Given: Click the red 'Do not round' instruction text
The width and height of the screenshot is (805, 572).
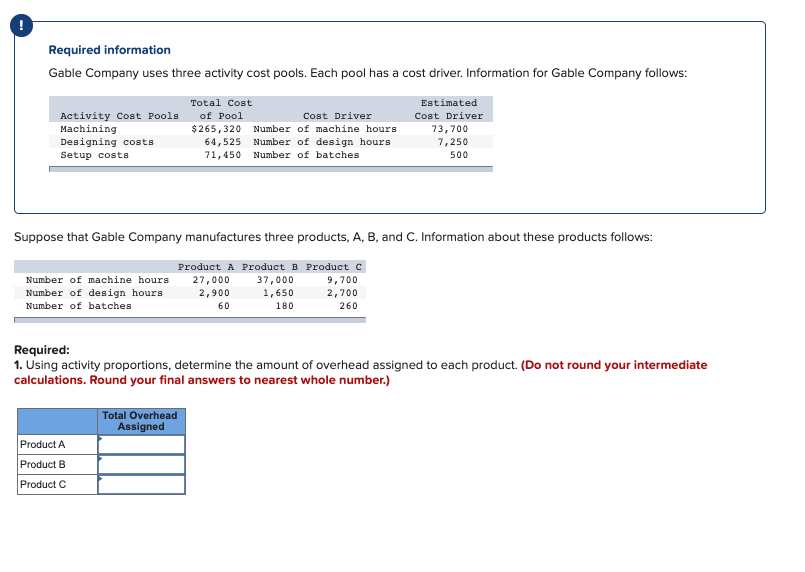Looking at the screenshot, I should click(360, 372).
